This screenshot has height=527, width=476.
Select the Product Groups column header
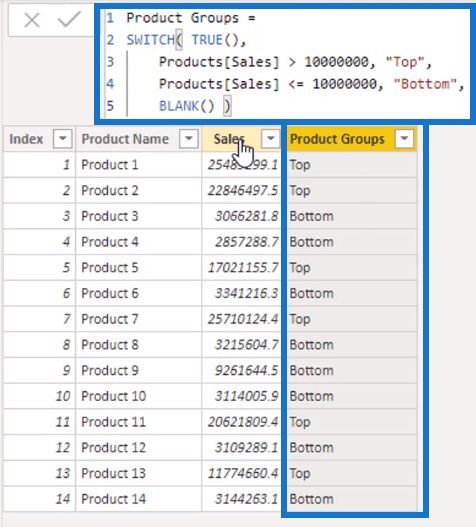352,139
